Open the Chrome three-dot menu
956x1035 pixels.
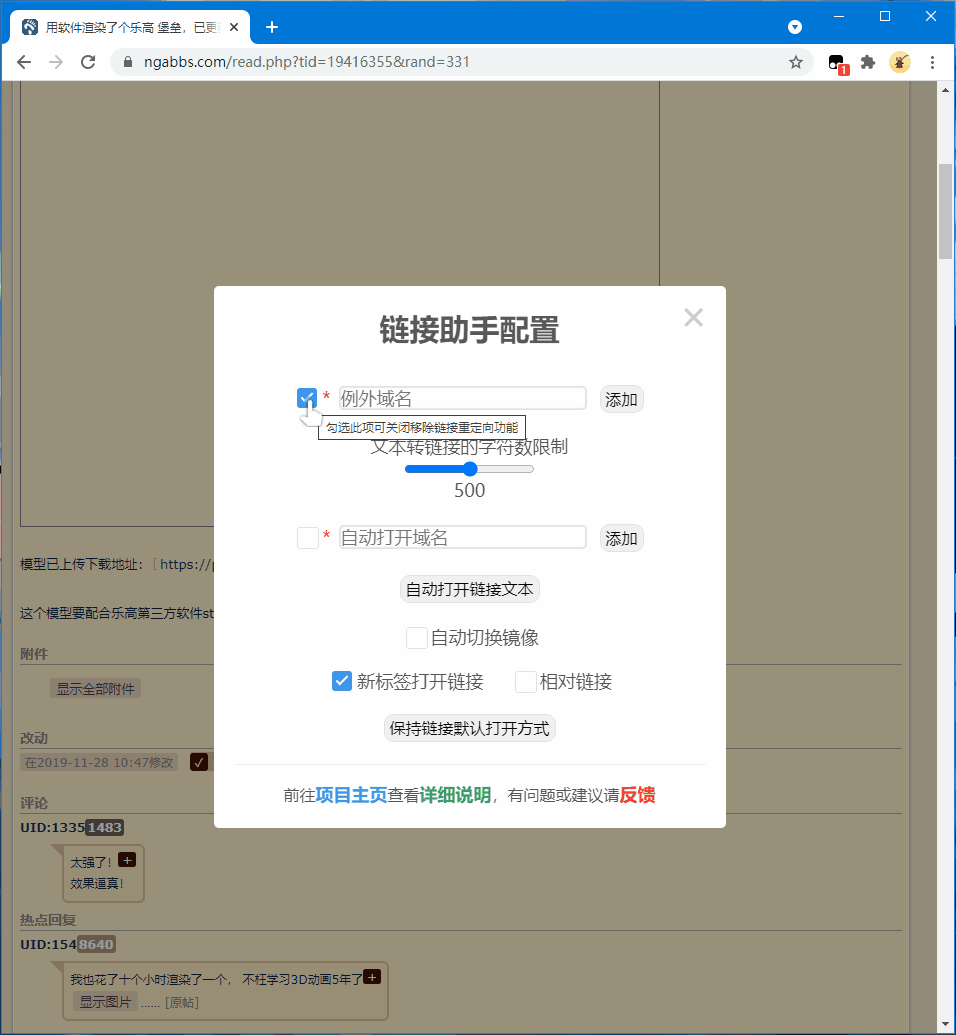point(932,62)
